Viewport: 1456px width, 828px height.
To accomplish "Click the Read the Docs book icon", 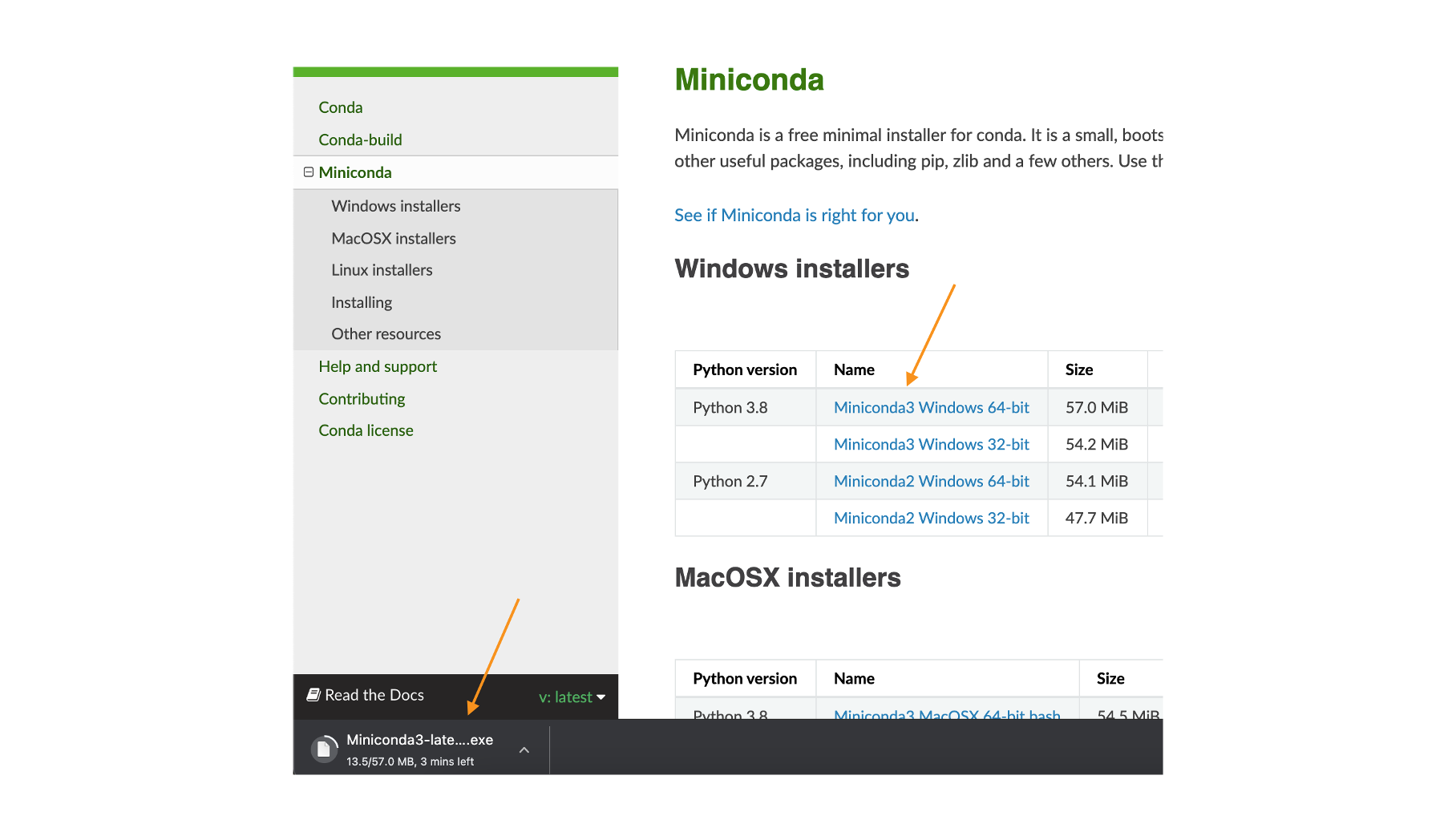I will pyautogui.click(x=313, y=694).
